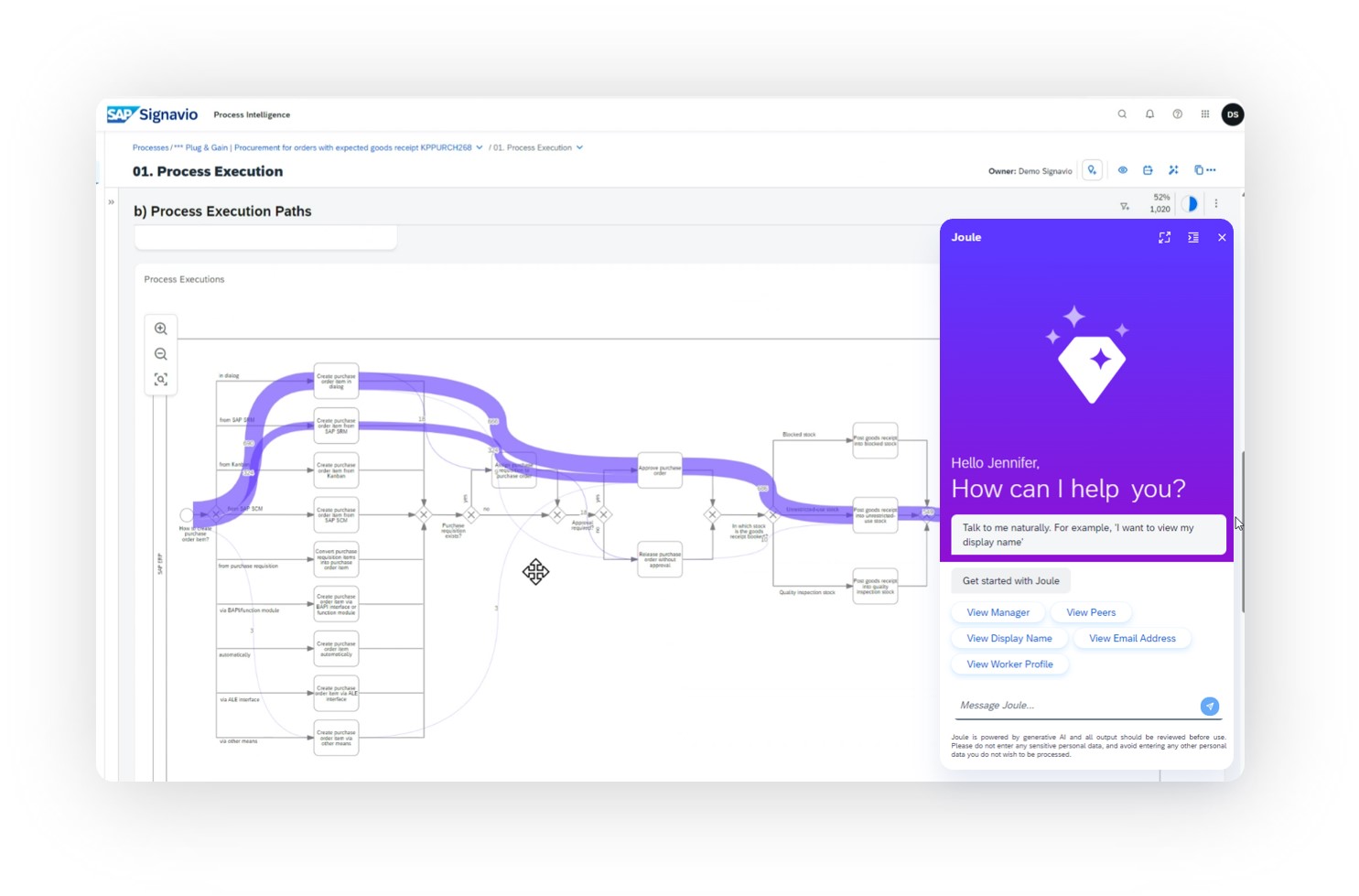Click the calendar date-range icon

[1148, 170]
